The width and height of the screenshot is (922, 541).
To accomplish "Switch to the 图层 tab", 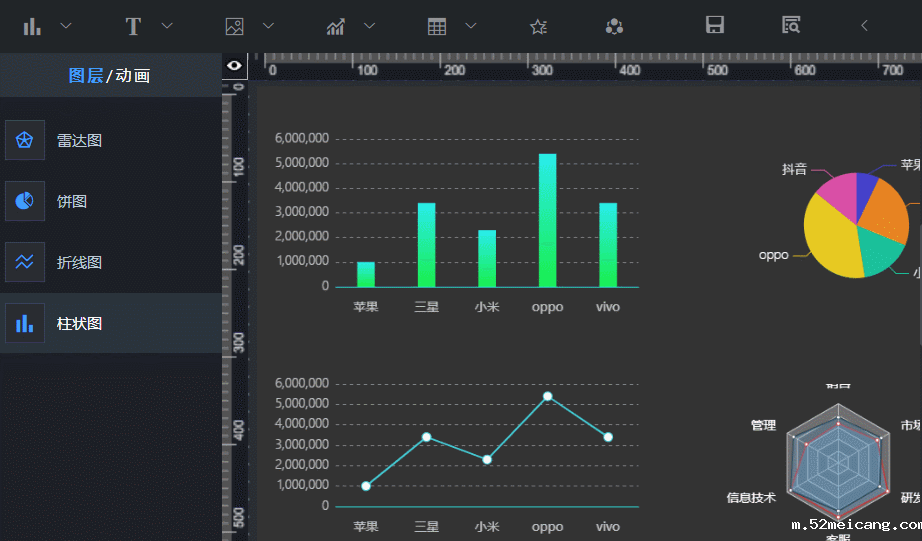I will coord(85,75).
